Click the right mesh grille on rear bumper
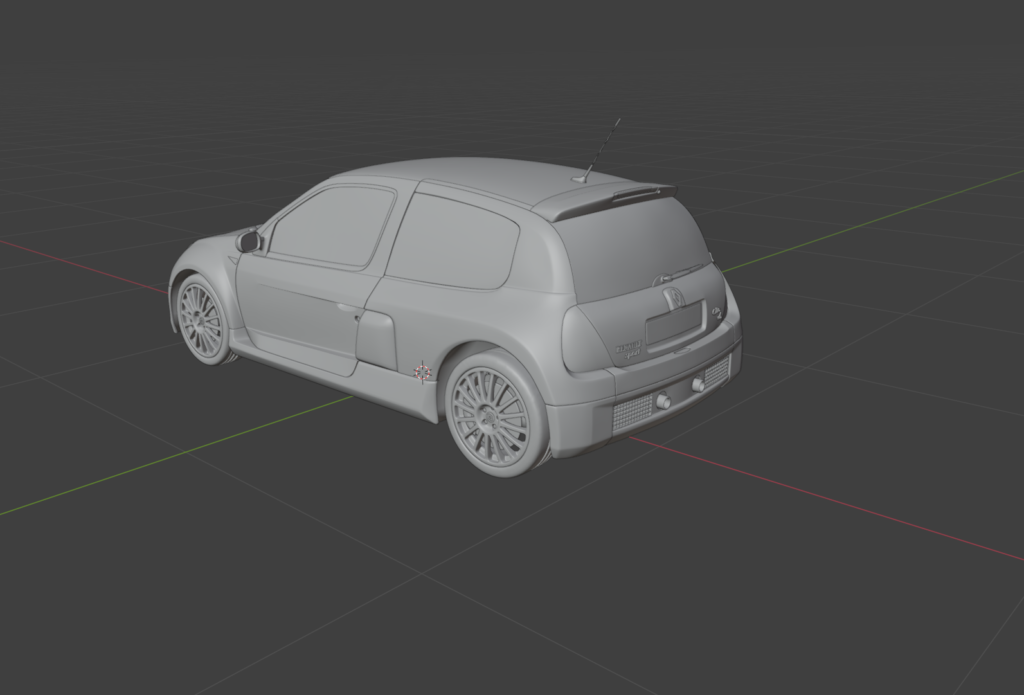1024x695 pixels. click(x=717, y=371)
